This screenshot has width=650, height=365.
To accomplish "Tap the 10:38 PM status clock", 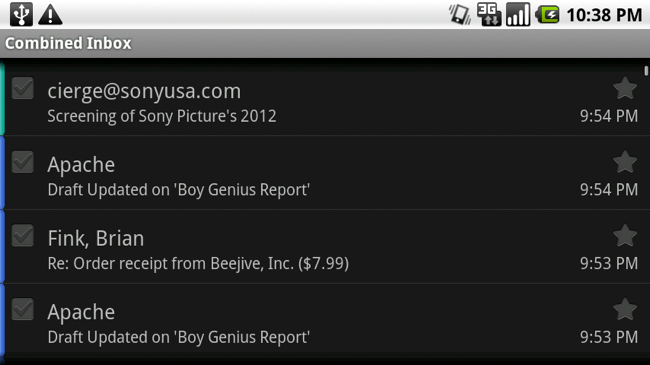I will 604,15.
